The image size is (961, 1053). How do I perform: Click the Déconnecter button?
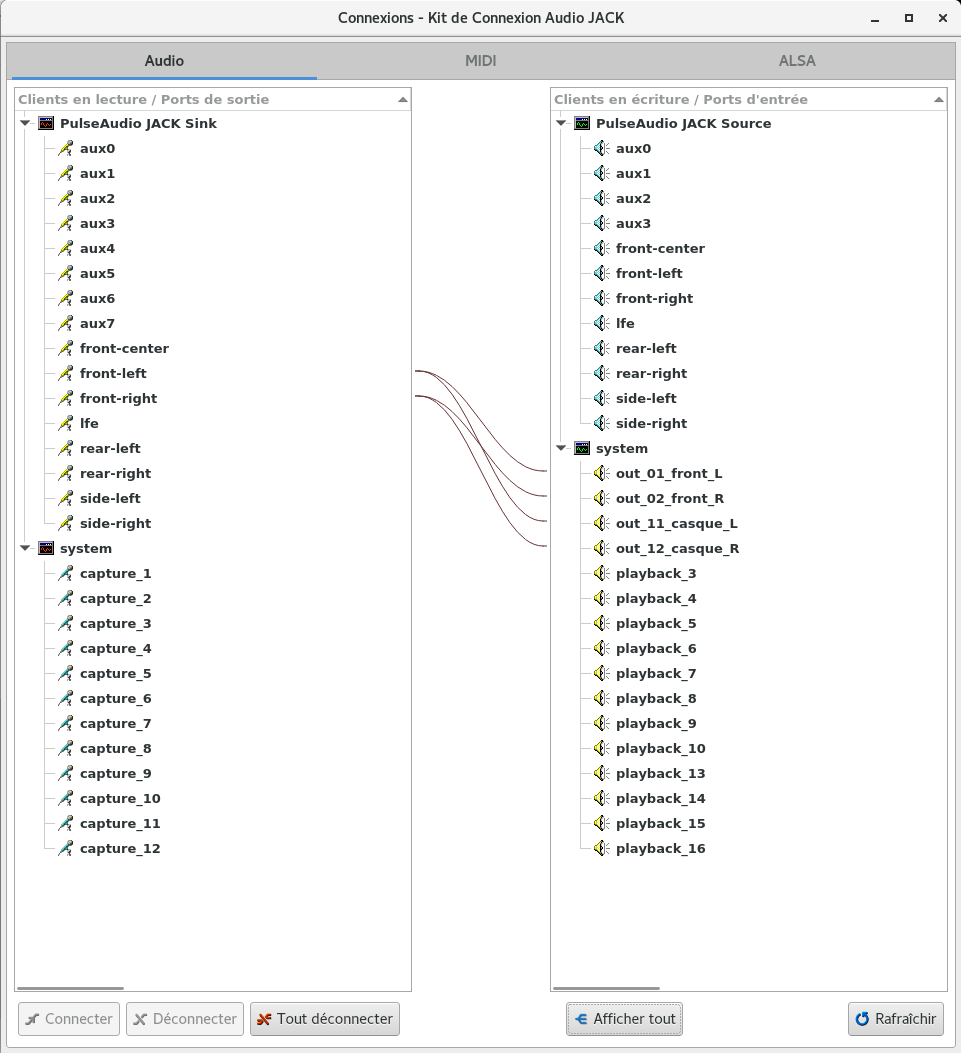pyautogui.click(x=185, y=1019)
